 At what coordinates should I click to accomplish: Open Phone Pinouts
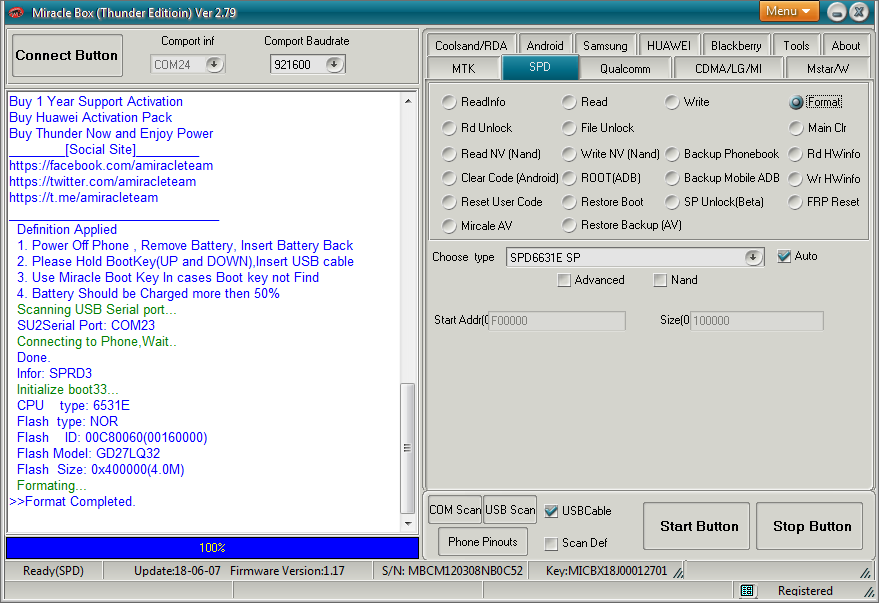(483, 542)
